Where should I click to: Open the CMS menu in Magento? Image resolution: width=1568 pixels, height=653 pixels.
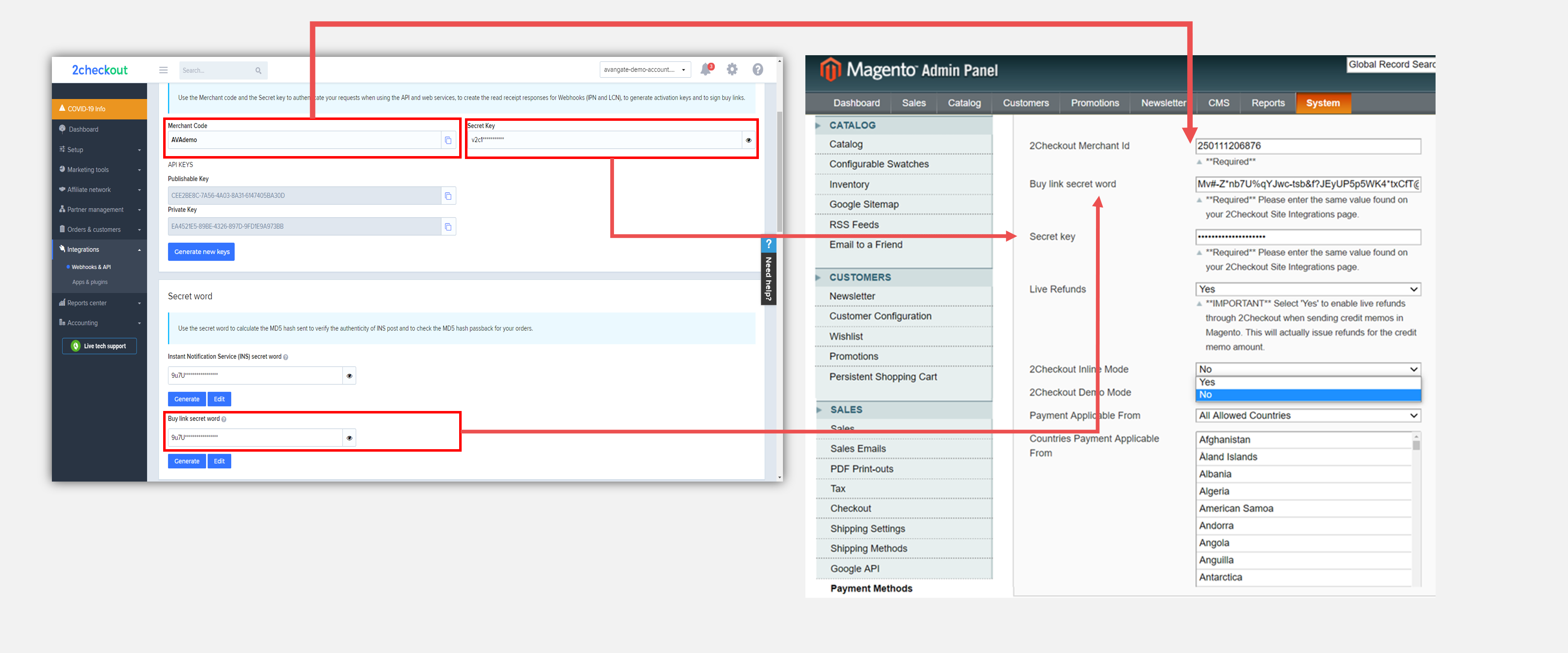pyautogui.click(x=1218, y=103)
